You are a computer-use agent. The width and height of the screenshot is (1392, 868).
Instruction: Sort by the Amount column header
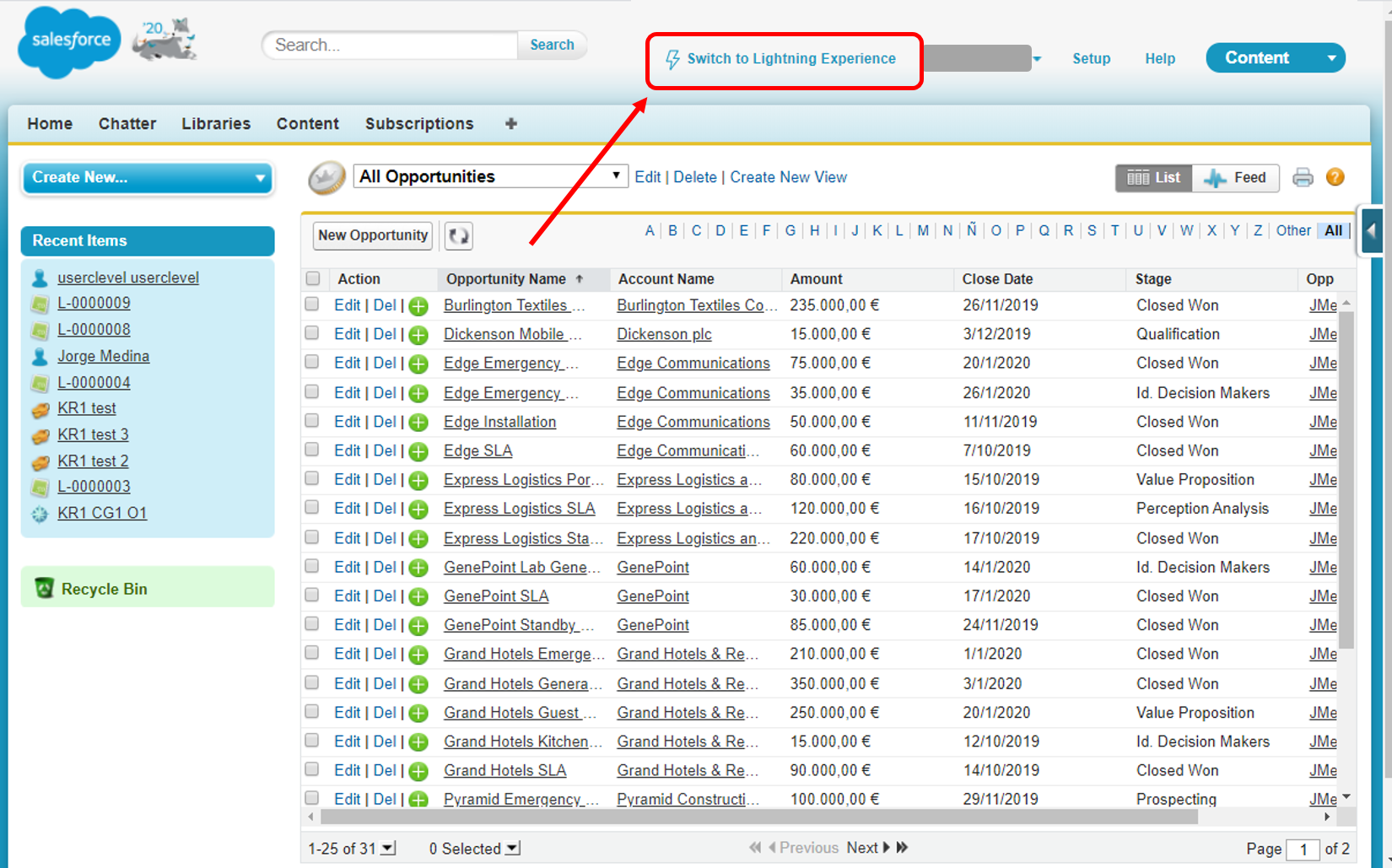(816, 279)
